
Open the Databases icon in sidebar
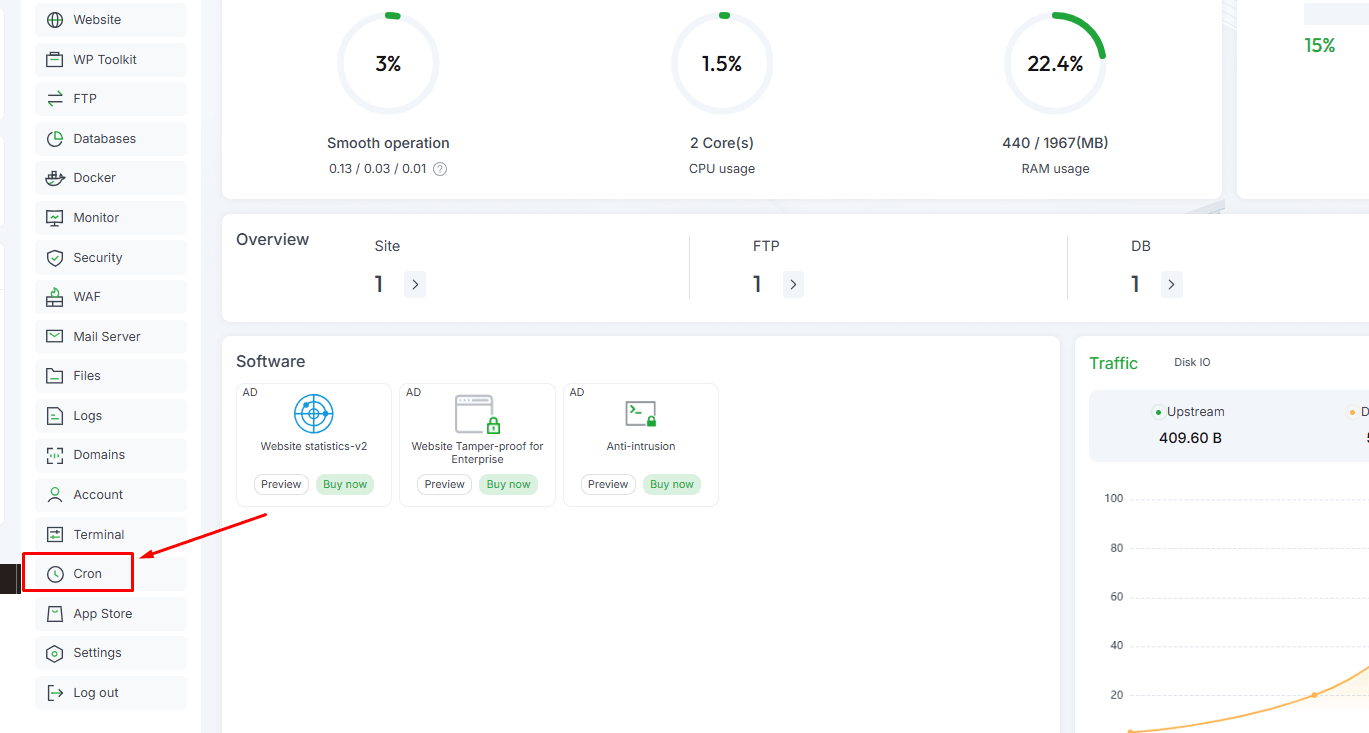coord(55,139)
